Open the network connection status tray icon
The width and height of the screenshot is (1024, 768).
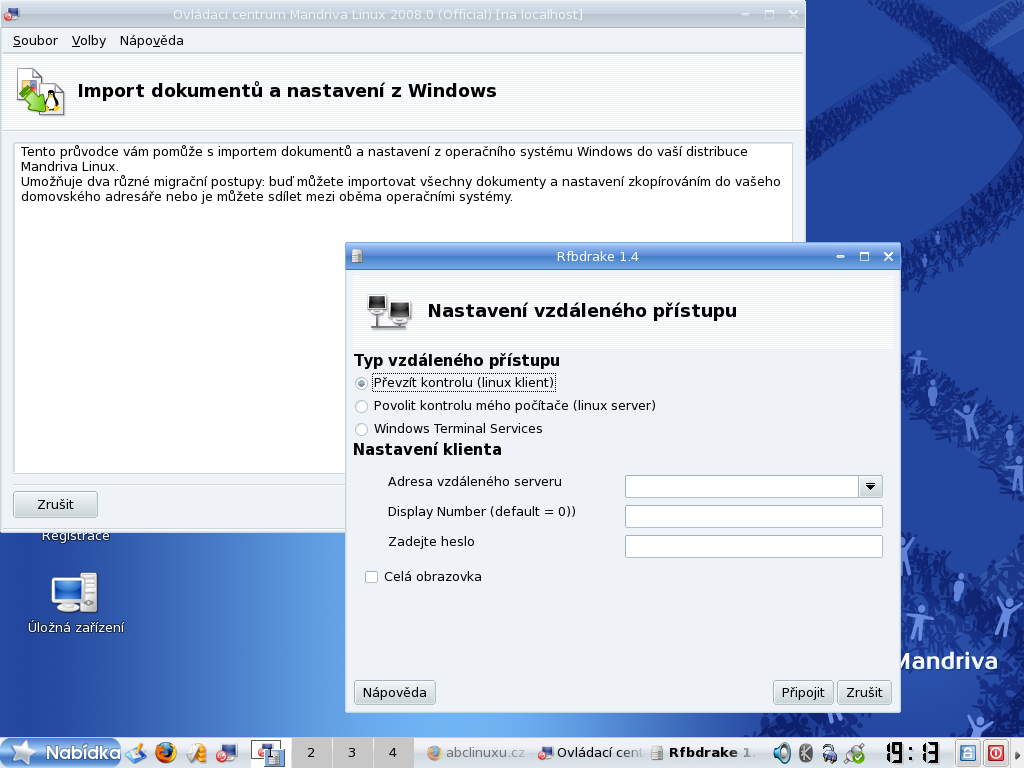point(854,753)
